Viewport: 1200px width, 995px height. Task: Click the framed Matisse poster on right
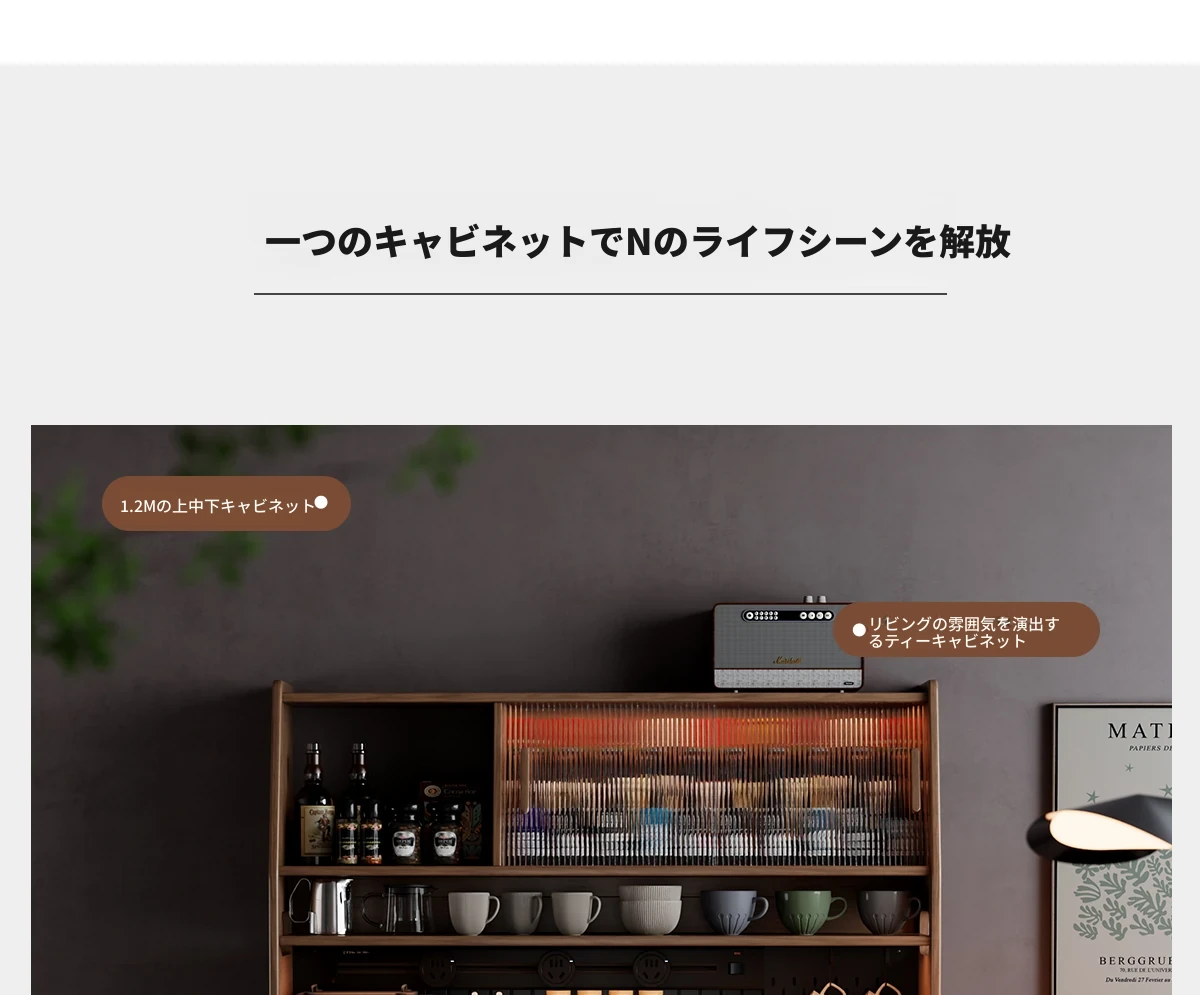click(1111, 850)
